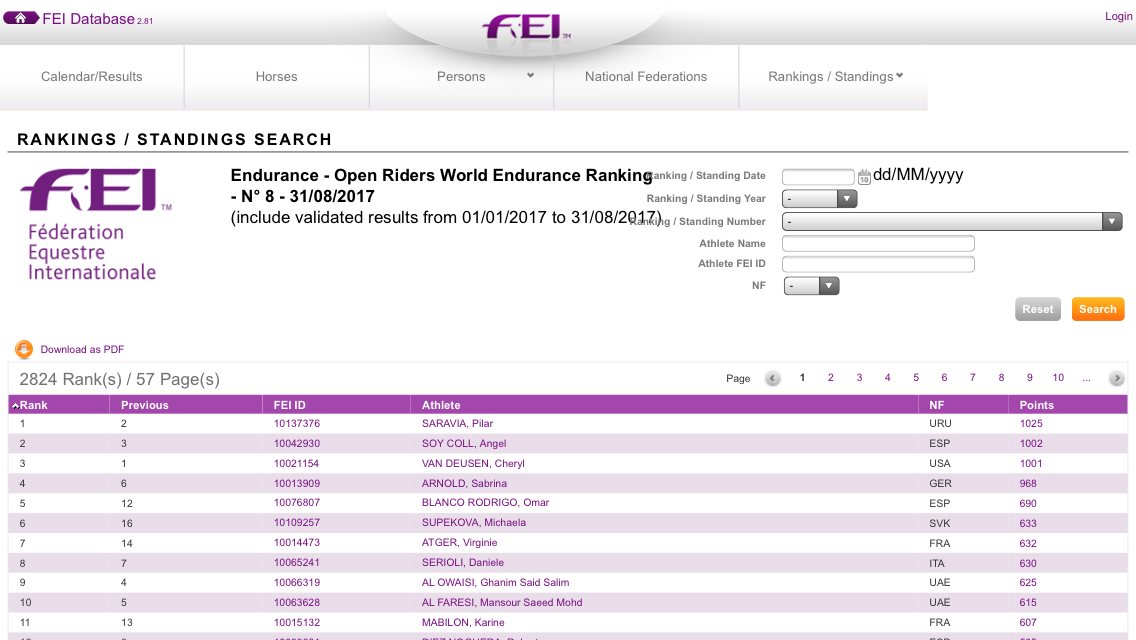Click the orange Download as PDF icon
This screenshot has width=1136, height=640.
24,349
